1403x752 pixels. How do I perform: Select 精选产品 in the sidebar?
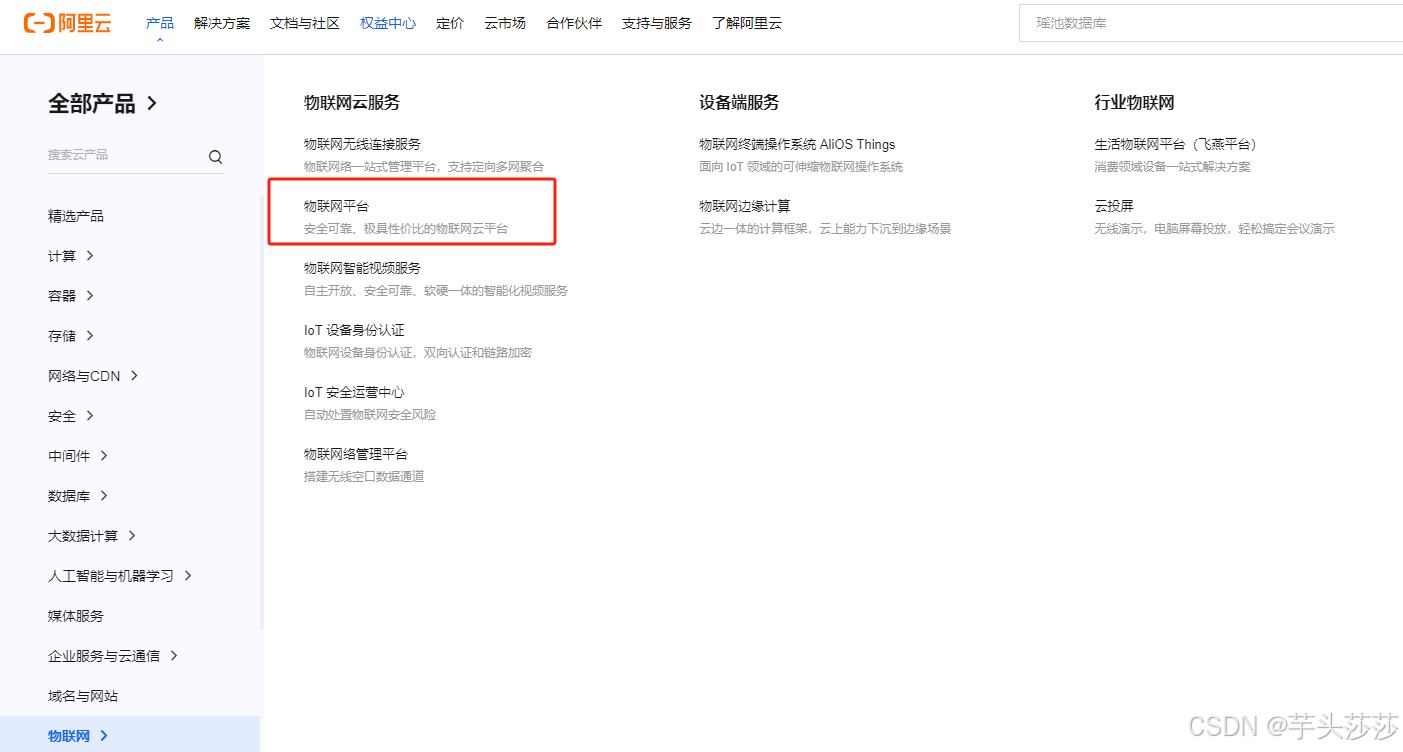point(76,216)
